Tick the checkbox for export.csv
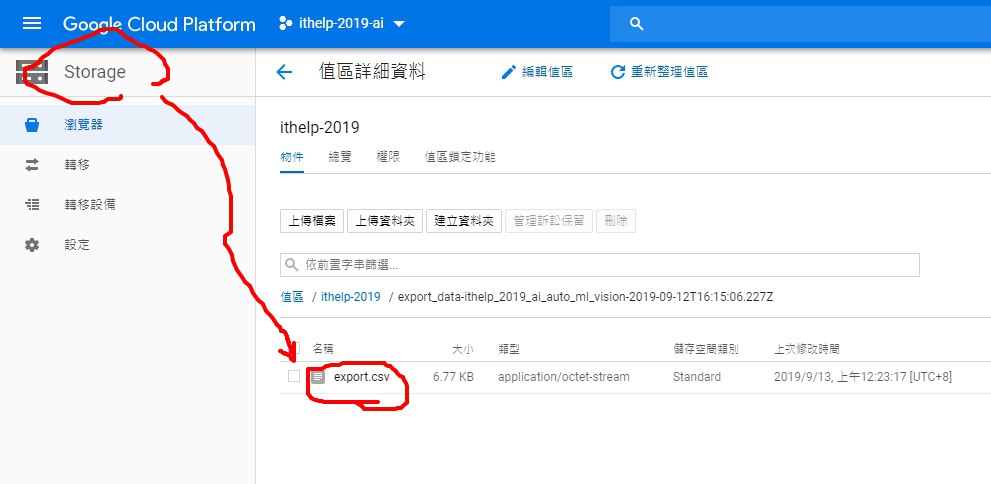991x484 pixels. (x=294, y=377)
